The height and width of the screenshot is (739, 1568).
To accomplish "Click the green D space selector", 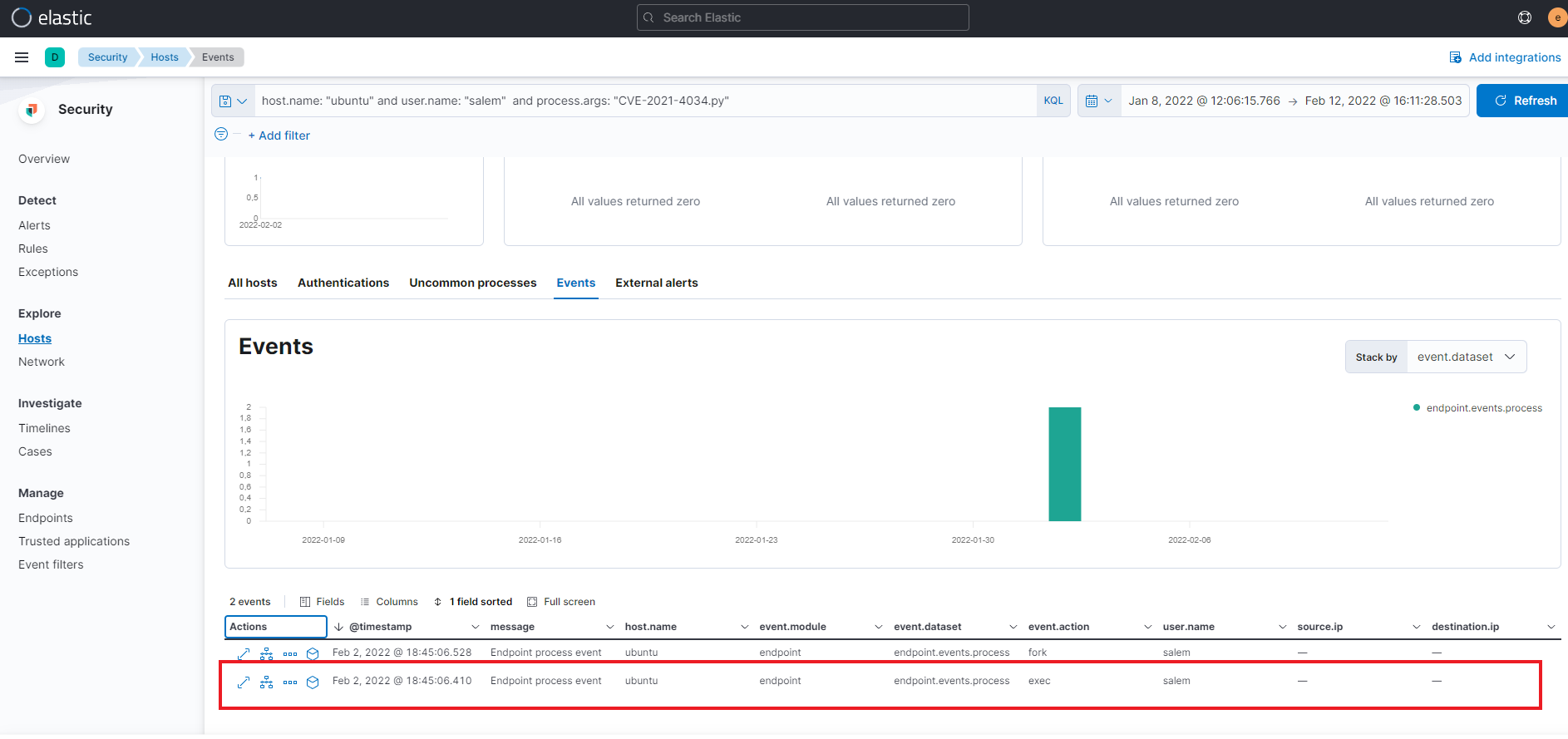I will (x=55, y=57).
